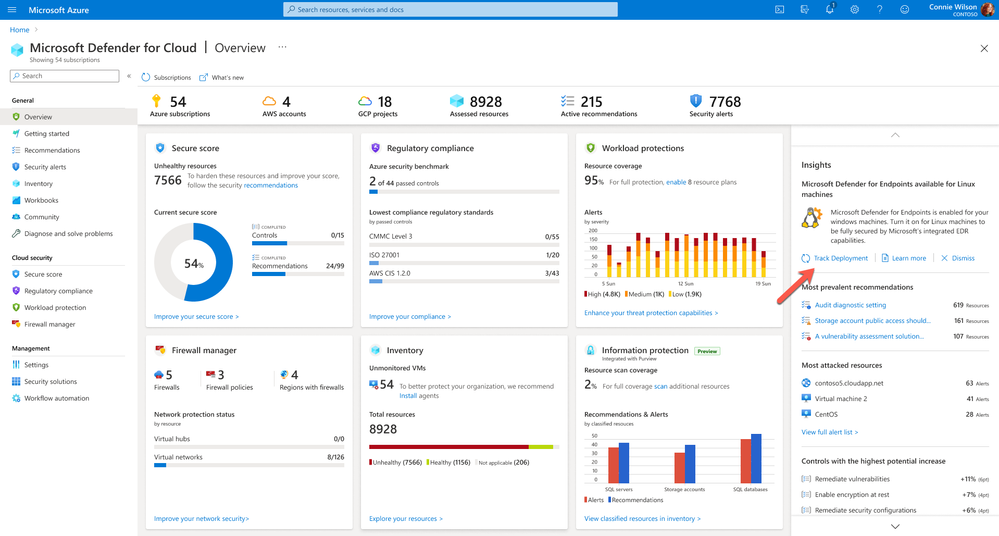Click Track Deployment in Insights
This screenshot has width=999, height=536.
pos(835,258)
